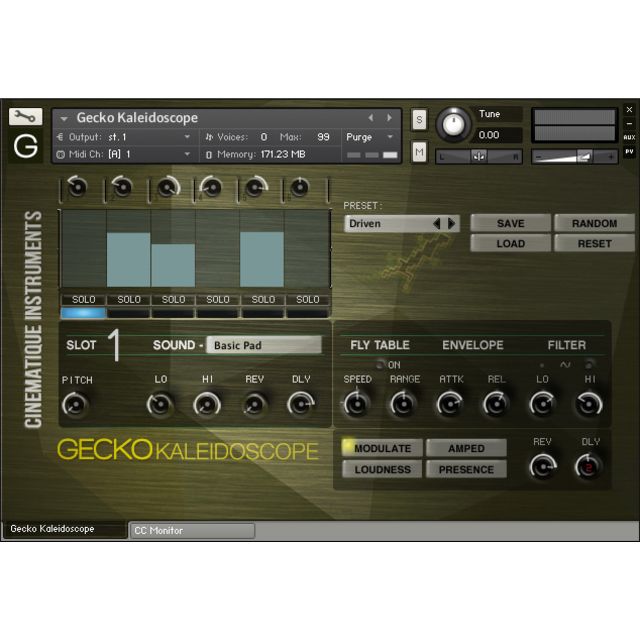This screenshot has height=640, width=640.
Task: Toggle the M mute button in header
Action: 419,152
